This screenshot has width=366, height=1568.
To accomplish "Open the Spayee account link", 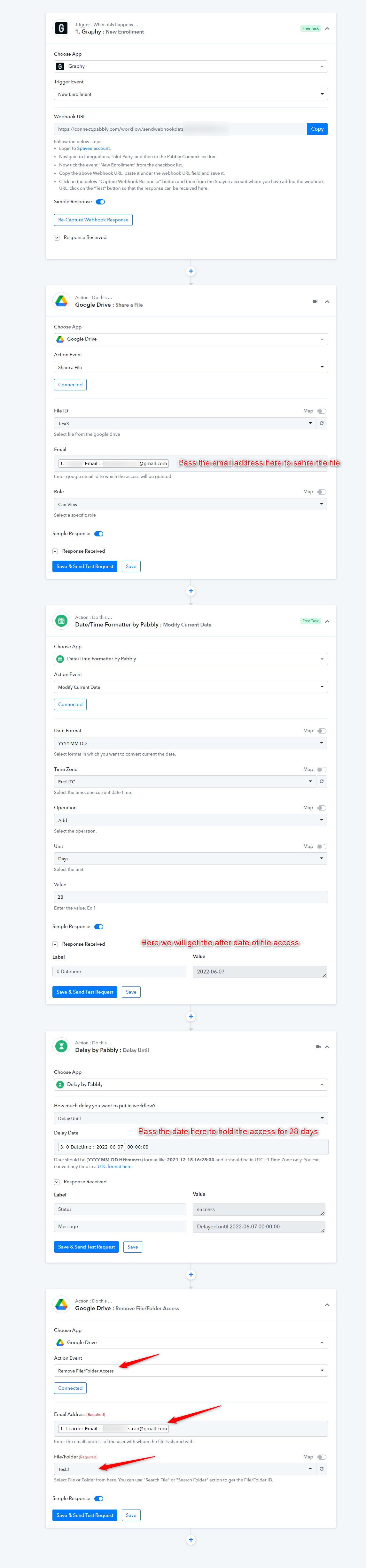I will click(x=94, y=149).
